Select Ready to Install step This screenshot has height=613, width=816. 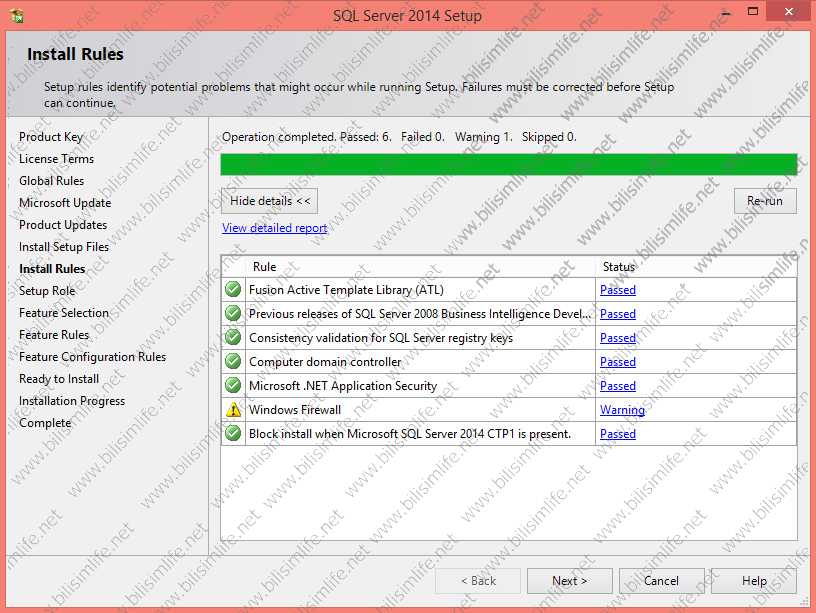59,379
